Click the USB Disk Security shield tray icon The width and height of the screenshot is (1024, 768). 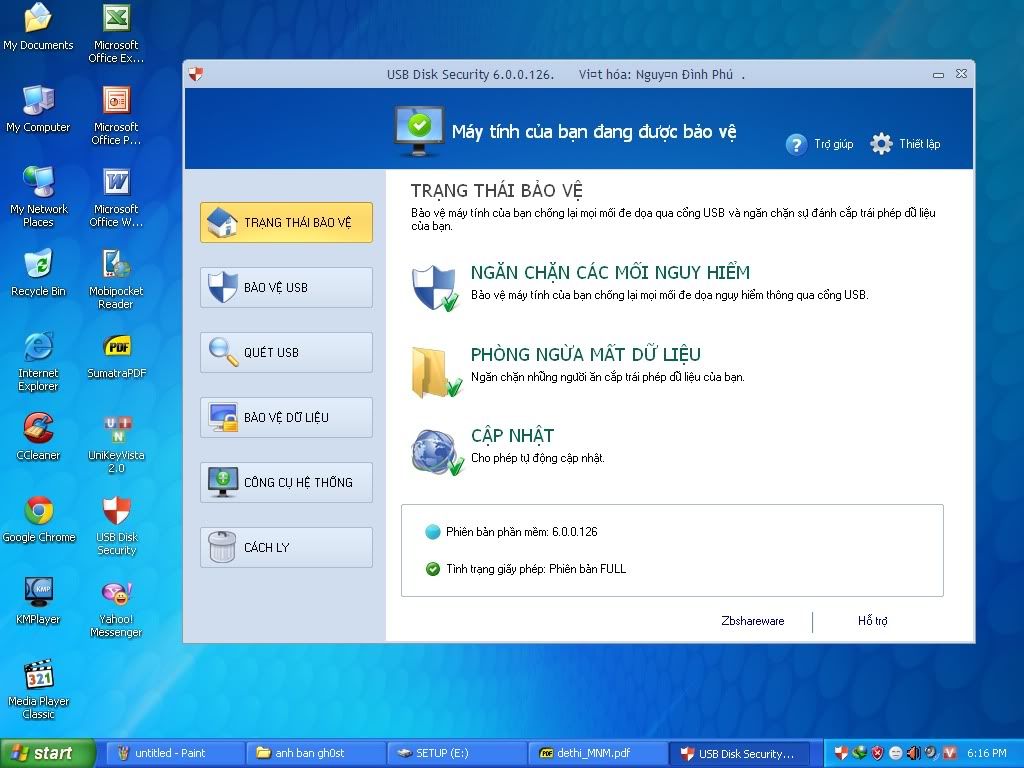840,753
